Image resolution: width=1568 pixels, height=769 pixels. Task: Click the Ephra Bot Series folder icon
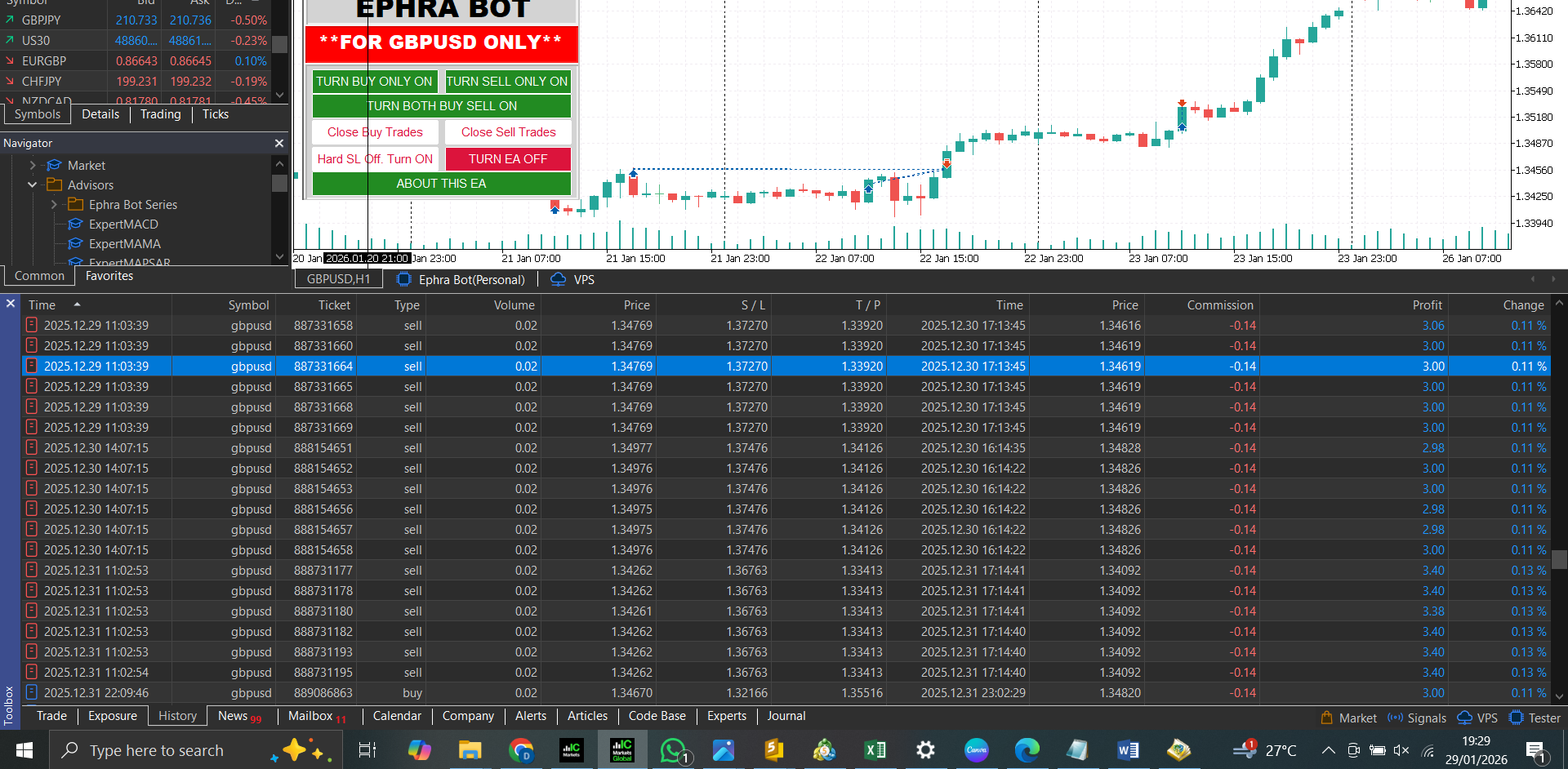[x=76, y=204]
